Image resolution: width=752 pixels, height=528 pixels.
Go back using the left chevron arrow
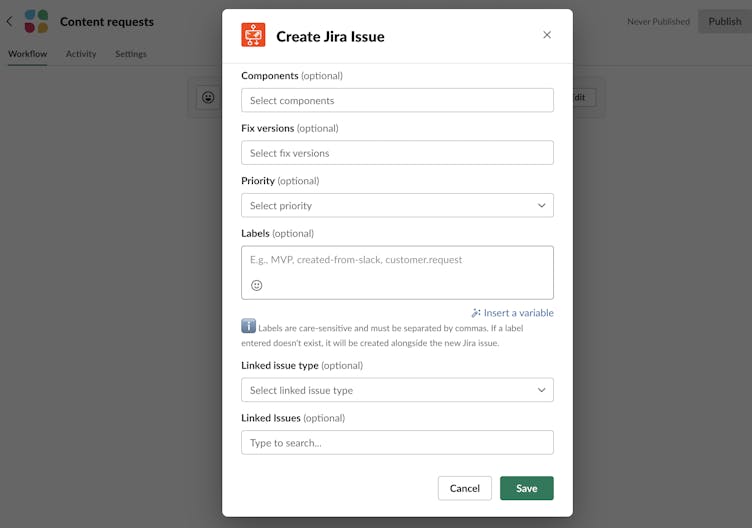point(10,22)
